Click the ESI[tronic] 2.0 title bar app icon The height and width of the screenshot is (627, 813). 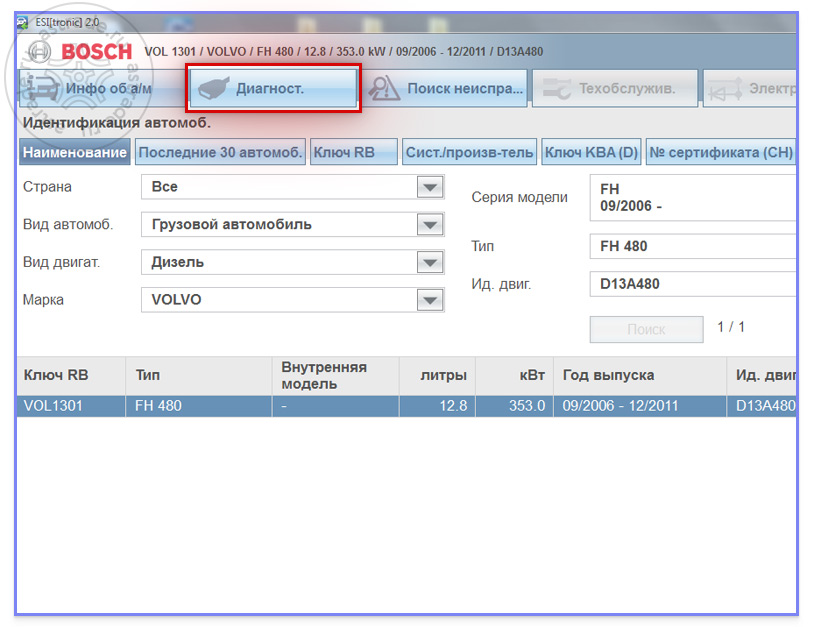coord(22,23)
